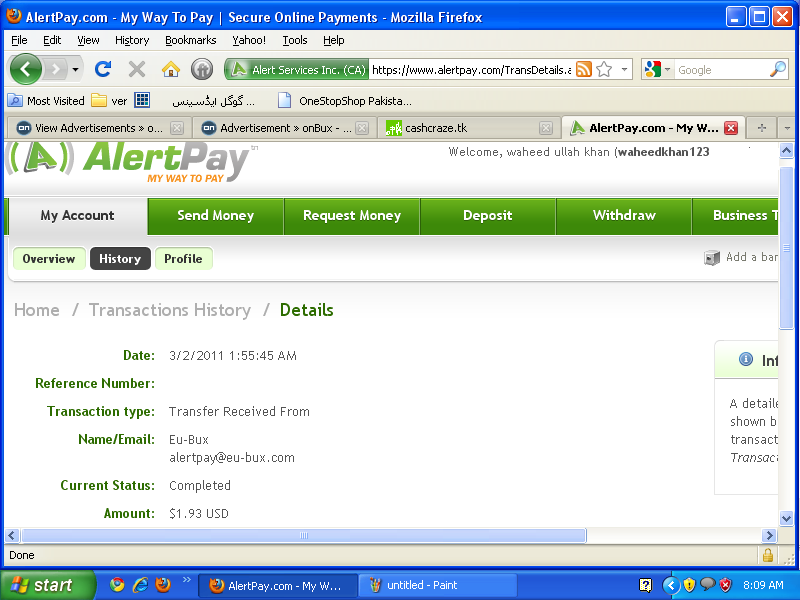Open the Edit menu

[52, 40]
